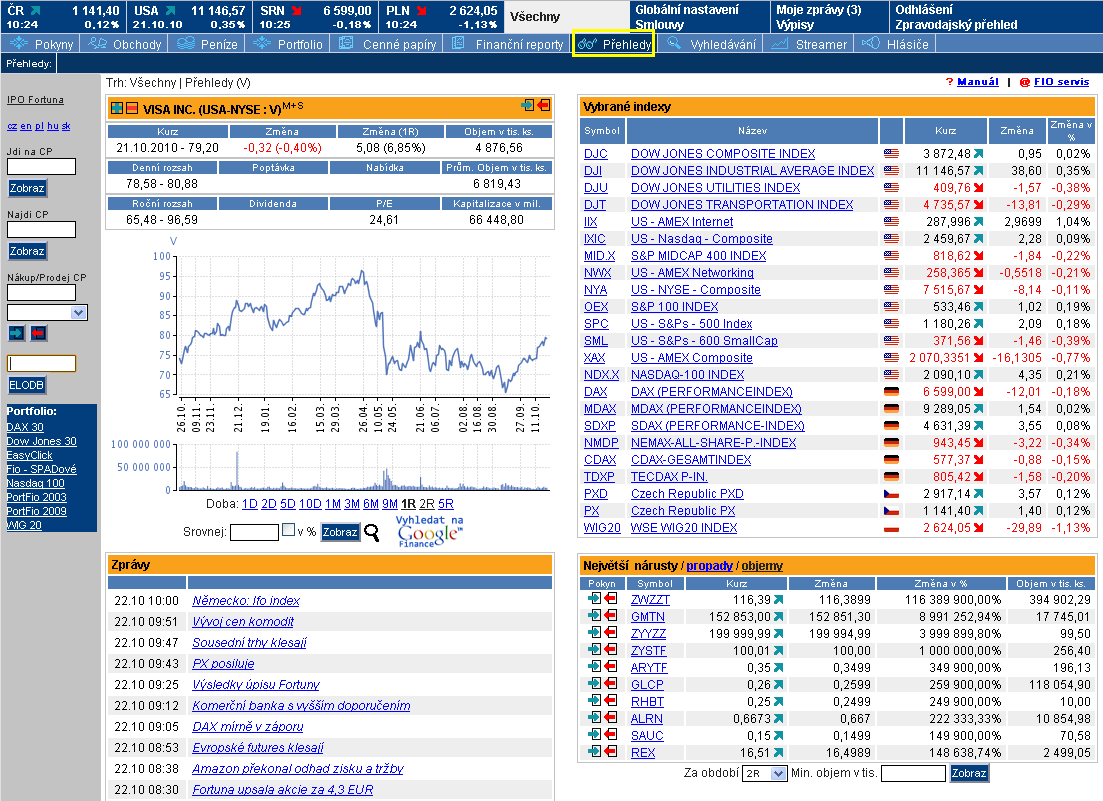Click the blue buy arrow in VISA header
Screen dimensions: 1103x801
coord(528,105)
